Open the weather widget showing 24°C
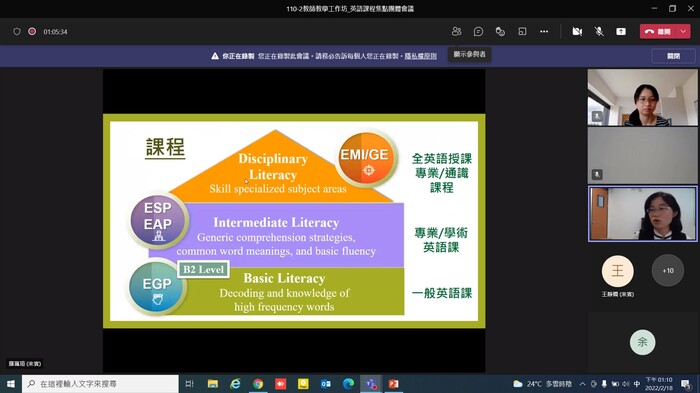 (542, 384)
